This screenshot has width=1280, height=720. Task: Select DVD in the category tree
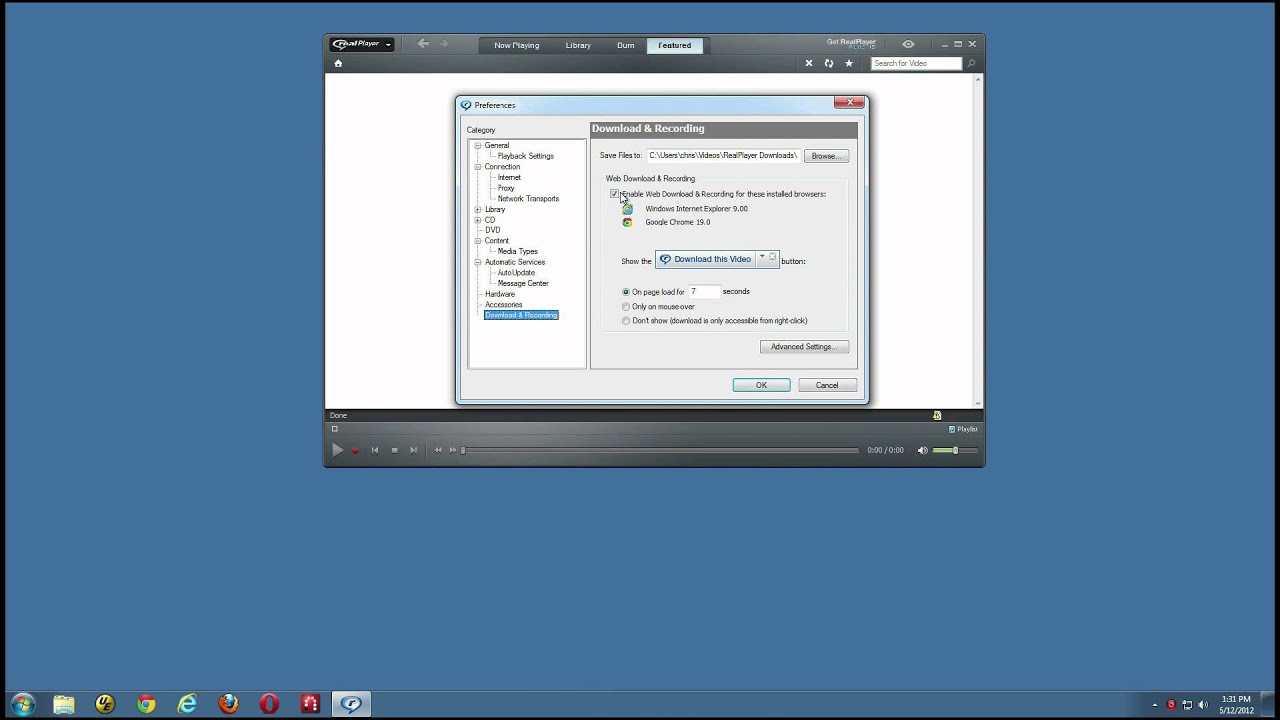point(492,230)
